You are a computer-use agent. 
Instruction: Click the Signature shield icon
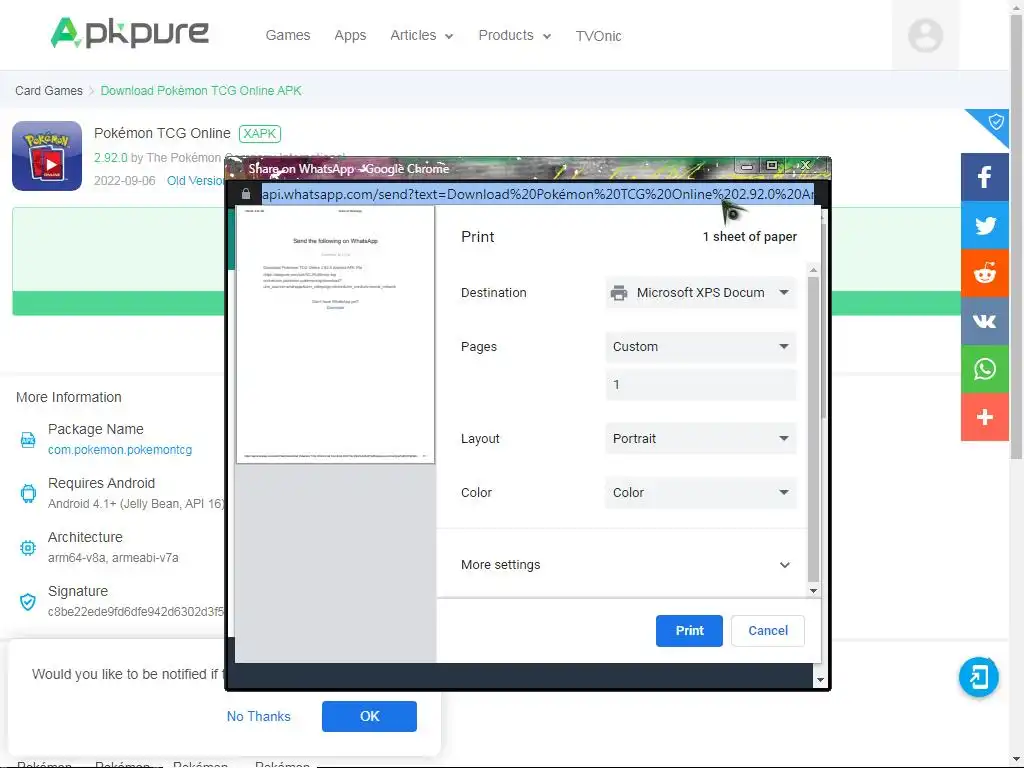[27, 601]
